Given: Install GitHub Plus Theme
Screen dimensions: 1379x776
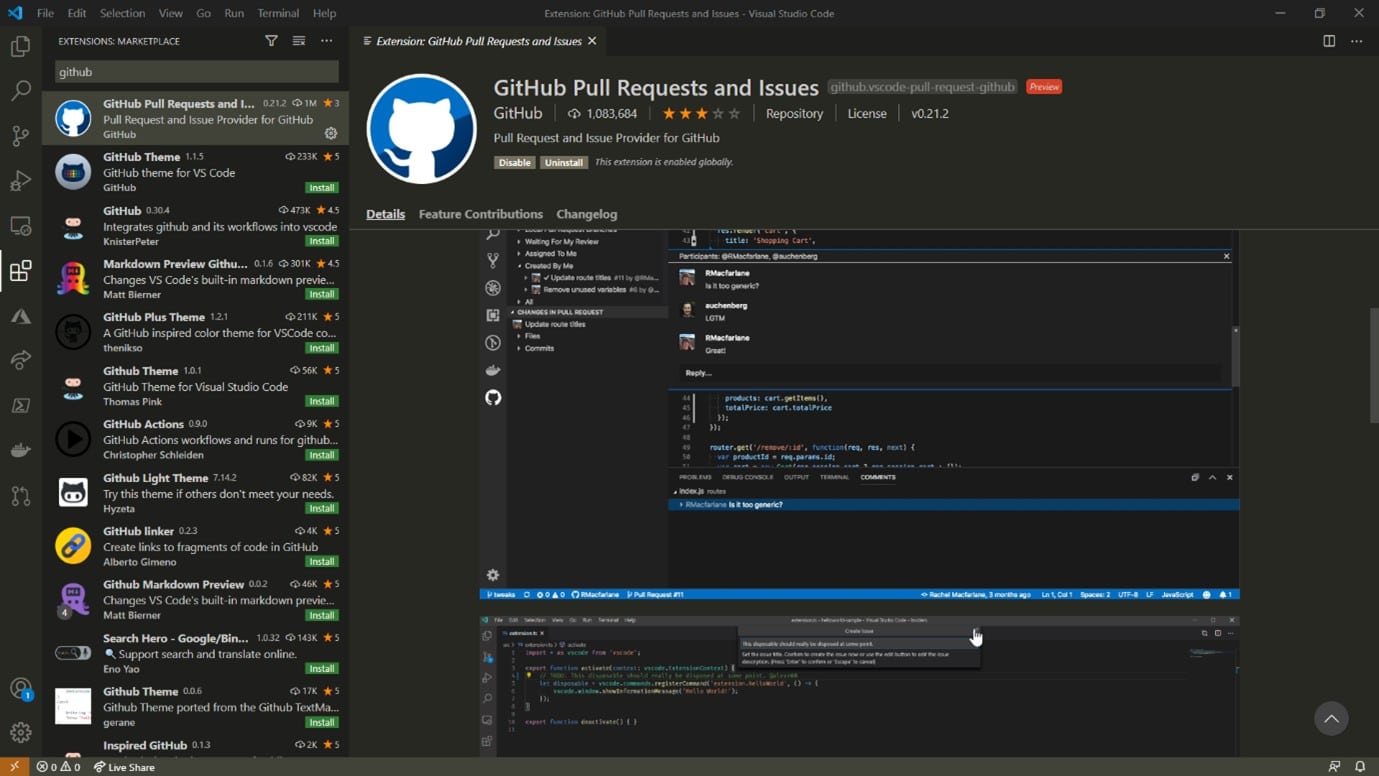Looking at the screenshot, I should [x=322, y=348].
